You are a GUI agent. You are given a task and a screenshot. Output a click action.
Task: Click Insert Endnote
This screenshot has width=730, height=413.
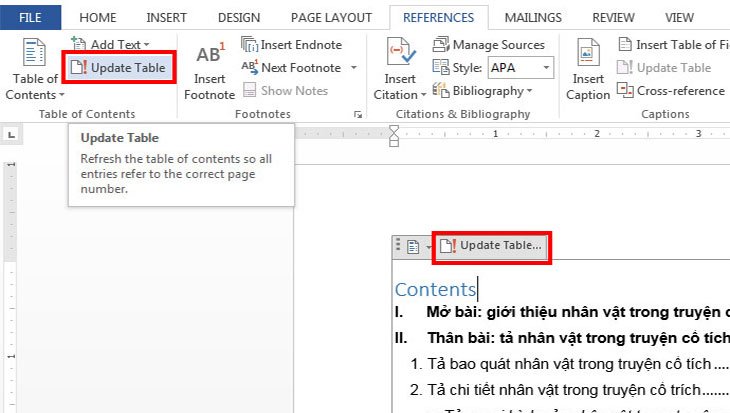point(291,45)
